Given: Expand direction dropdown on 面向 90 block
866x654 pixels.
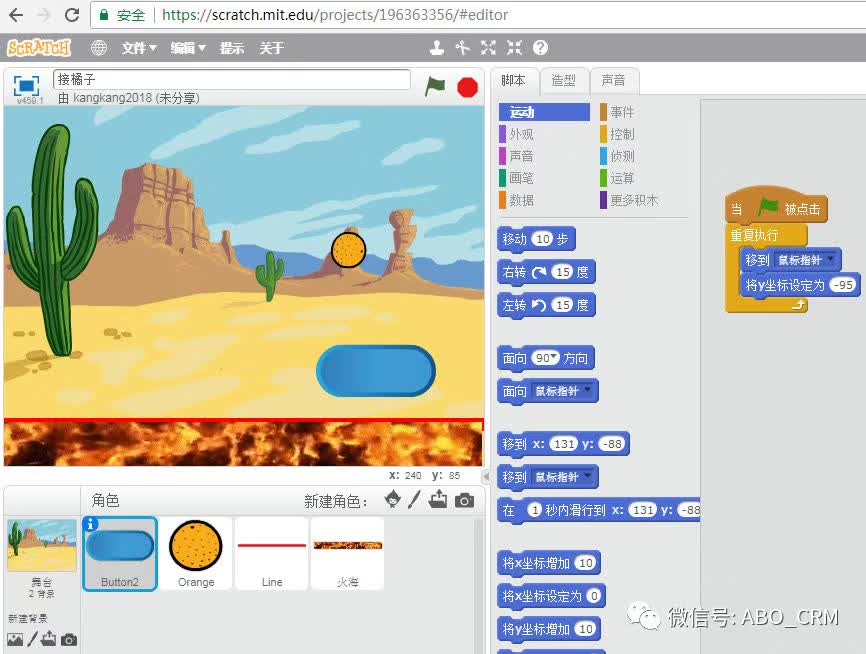Looking at the screenshot, I should [x=554, y=357].
